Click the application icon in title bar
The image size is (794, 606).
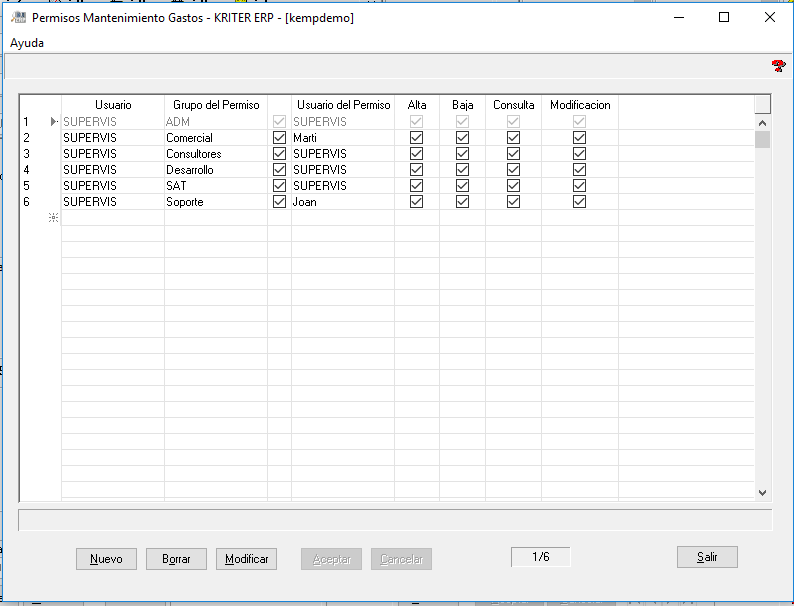point(18,17)
